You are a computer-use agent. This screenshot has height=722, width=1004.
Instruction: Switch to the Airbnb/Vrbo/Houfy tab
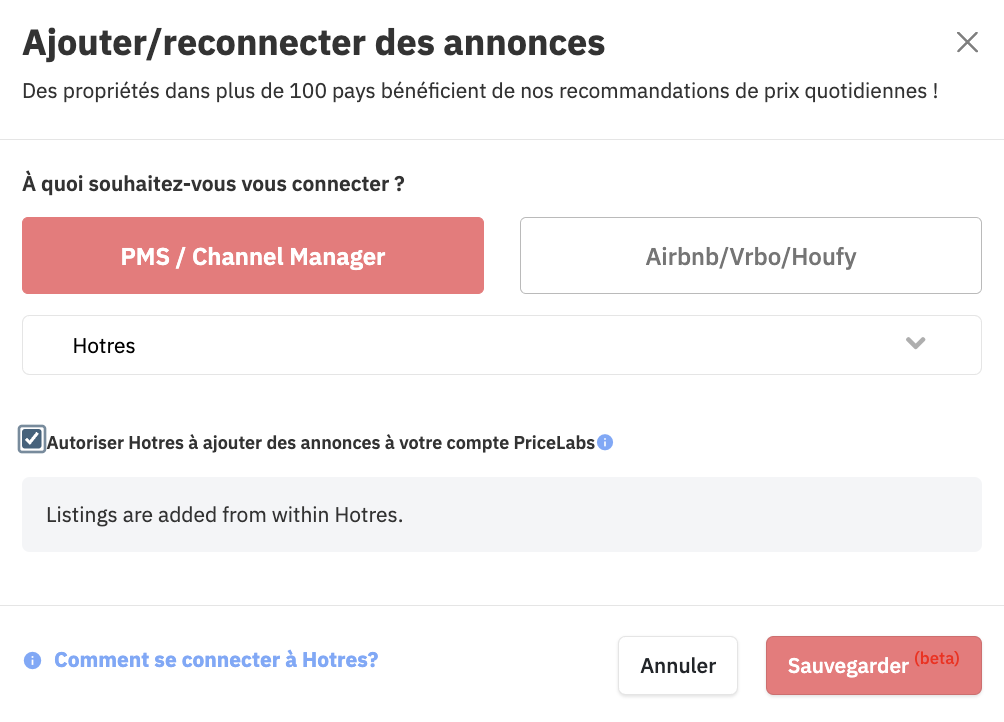750,255
